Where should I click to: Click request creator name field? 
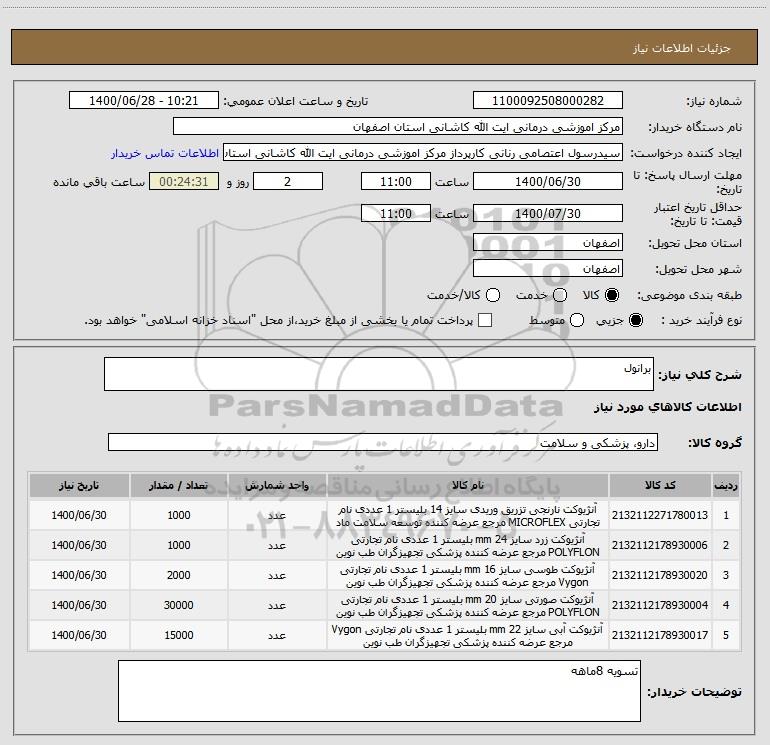pyautogui.click(x=423, y=153)
